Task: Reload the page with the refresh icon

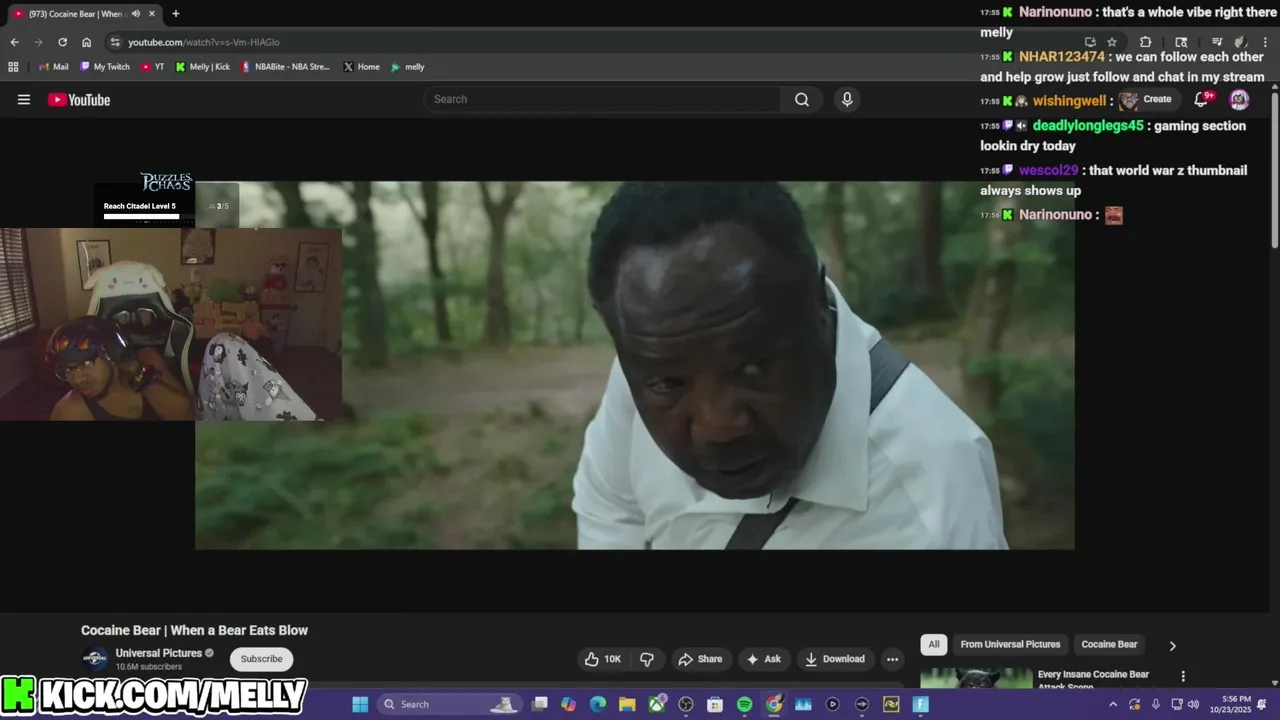Action: pyautogui.click(x=62, y=42)
